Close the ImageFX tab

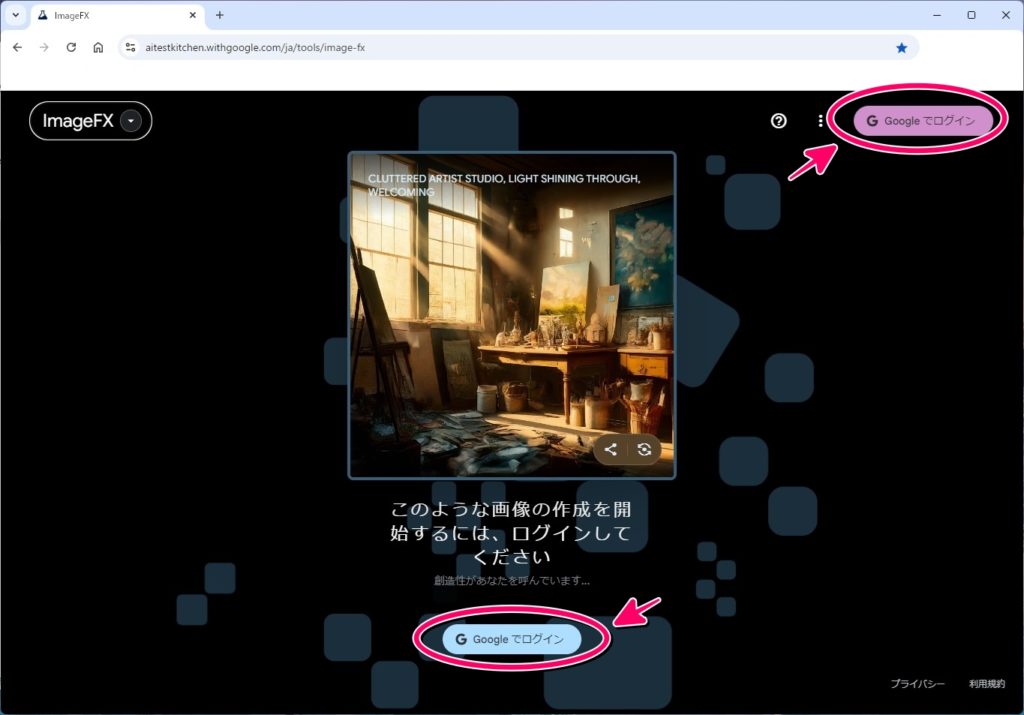(190, 15)
